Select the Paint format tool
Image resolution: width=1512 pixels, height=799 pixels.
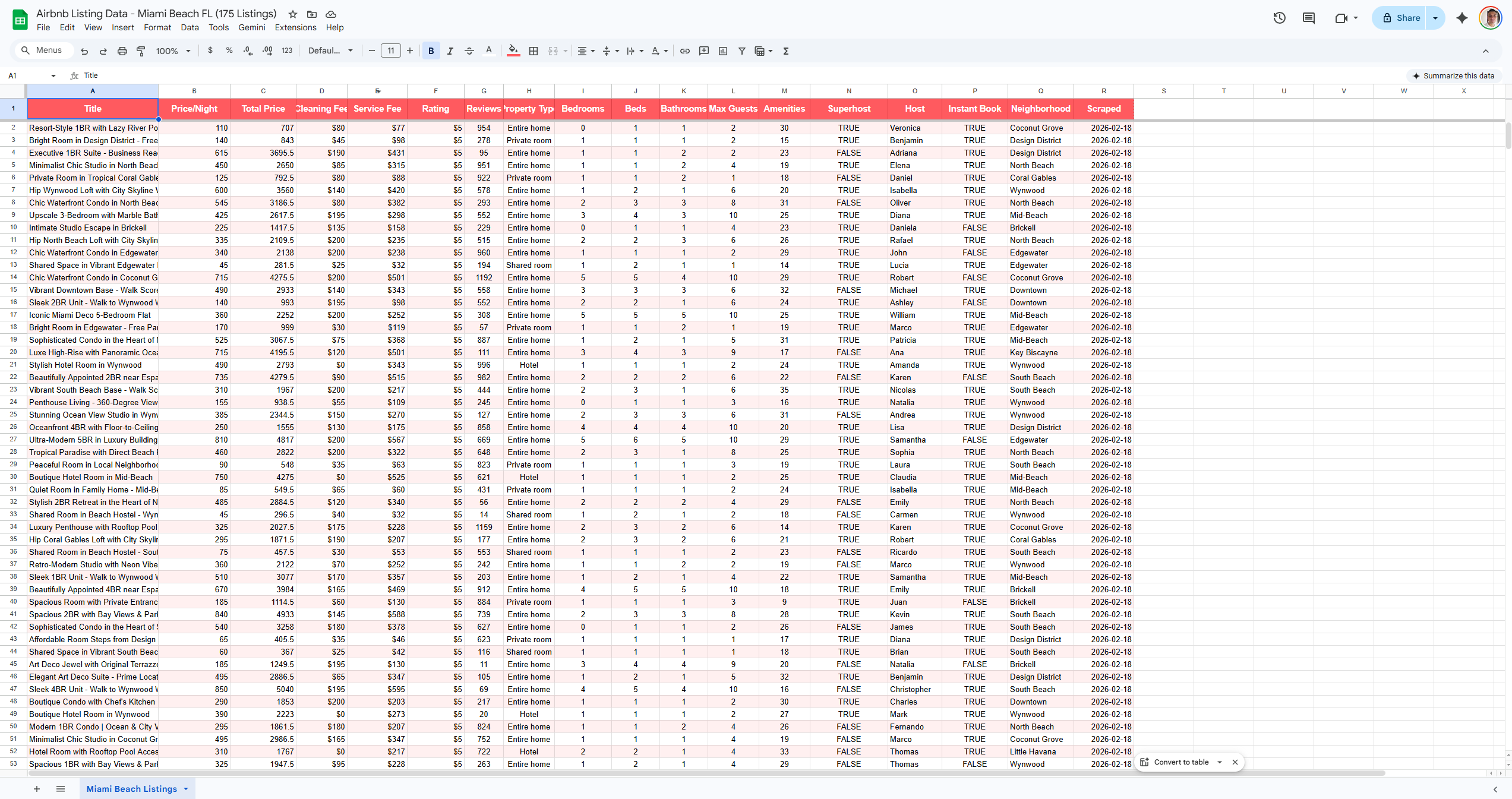(x=141, y=51)
